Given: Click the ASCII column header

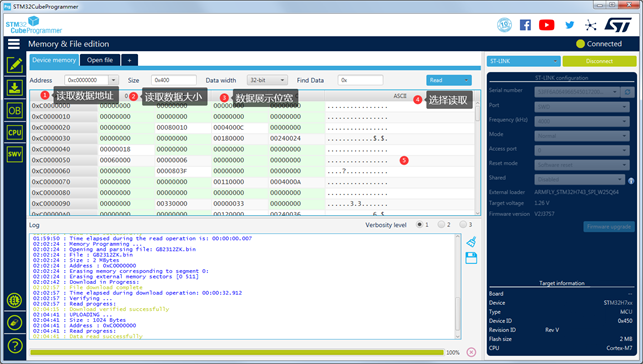Looking at the screenshot, I should click(400, 96).
